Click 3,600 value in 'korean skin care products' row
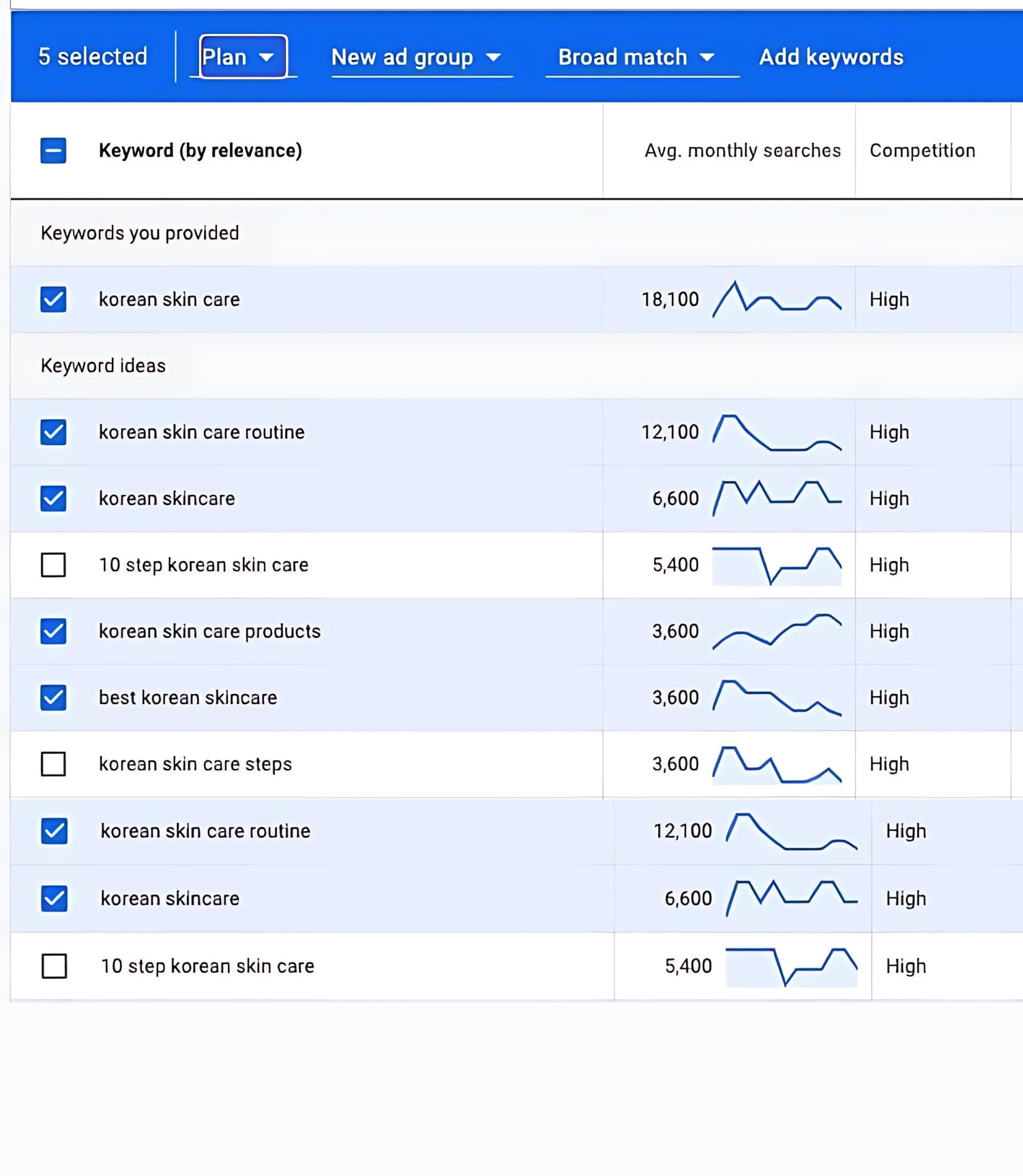 675,631
